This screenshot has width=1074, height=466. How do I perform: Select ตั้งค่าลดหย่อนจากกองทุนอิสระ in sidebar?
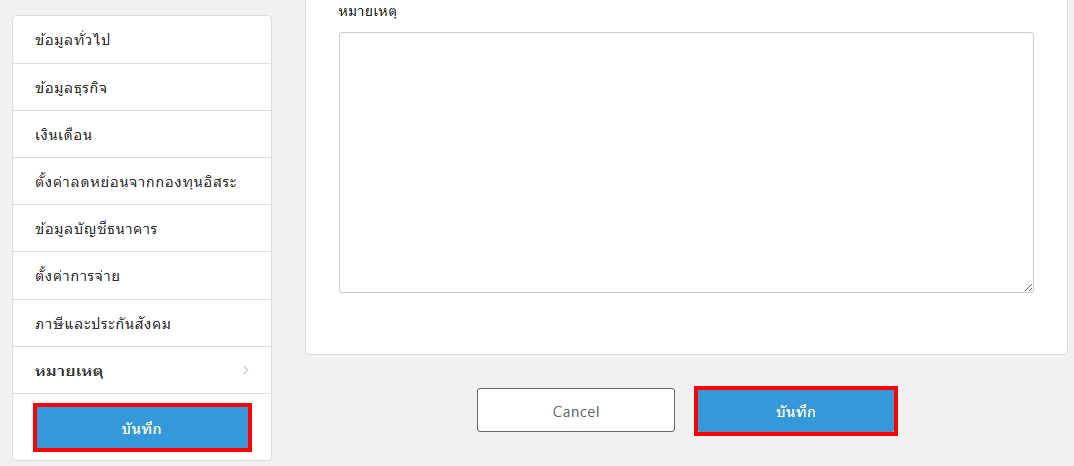click(x=142, y=182)
